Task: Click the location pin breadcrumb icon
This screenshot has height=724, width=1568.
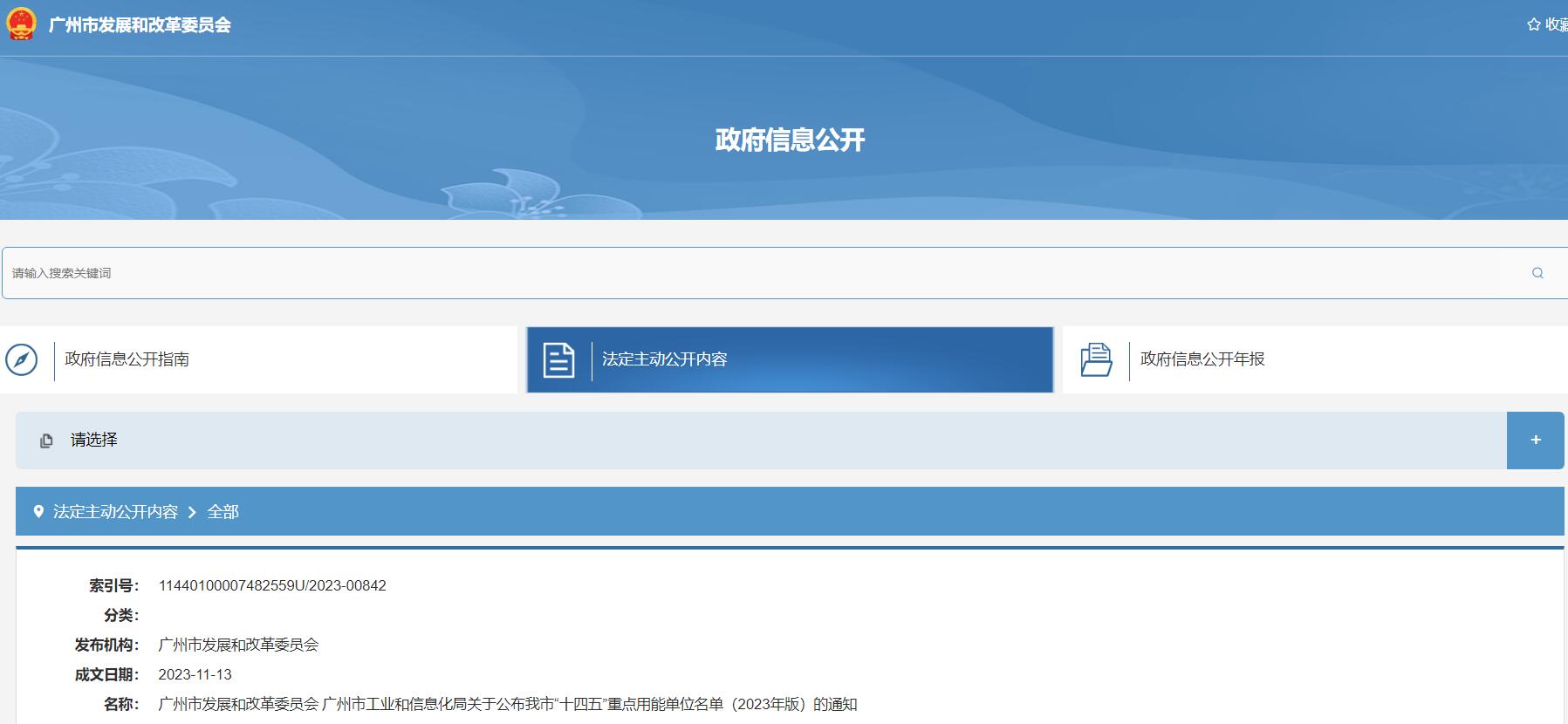Action: click(x=38, y=512)
